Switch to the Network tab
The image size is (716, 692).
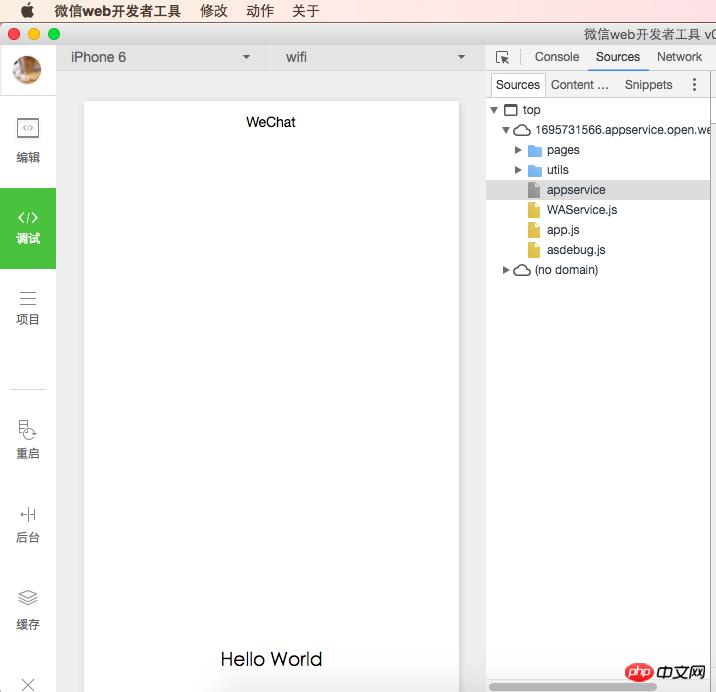(679, 57)
